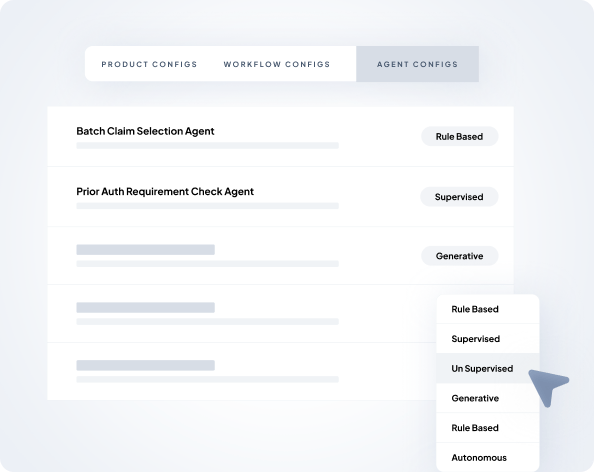
Task: Choose the lower Rule Based option in the list
Action: point(488,428)
